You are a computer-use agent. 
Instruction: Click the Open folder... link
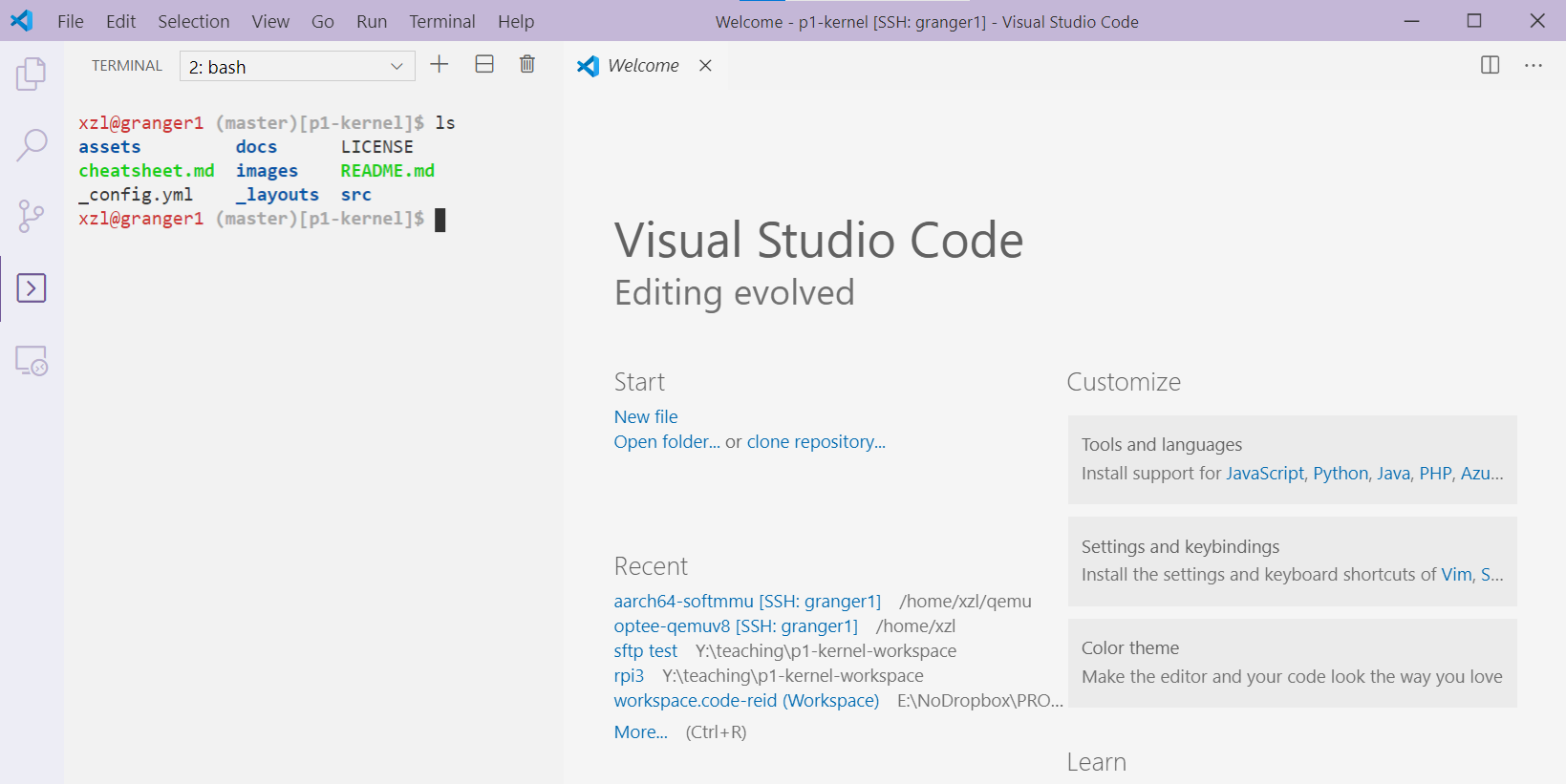(x=667, y=441)
